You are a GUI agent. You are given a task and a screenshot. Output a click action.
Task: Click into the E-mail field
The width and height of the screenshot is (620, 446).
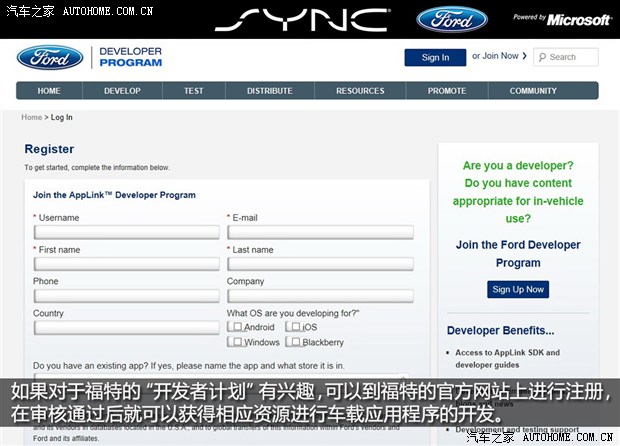[x=320, y=233]
